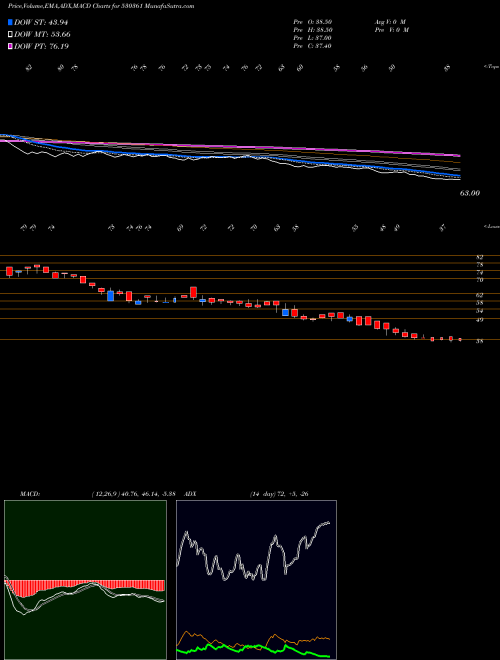Click the 'Pre V: 0 M' value

[x=393, y=30]
